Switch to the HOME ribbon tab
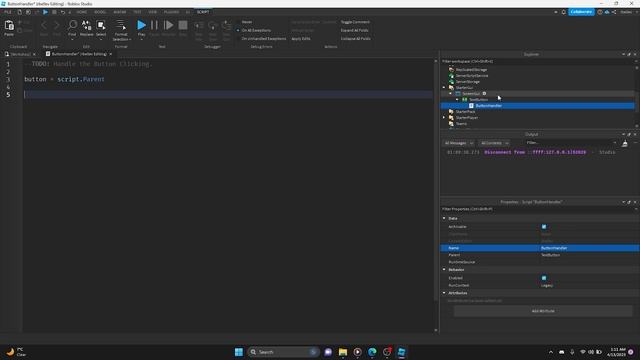Screen dimensions: 640x360 82,12
